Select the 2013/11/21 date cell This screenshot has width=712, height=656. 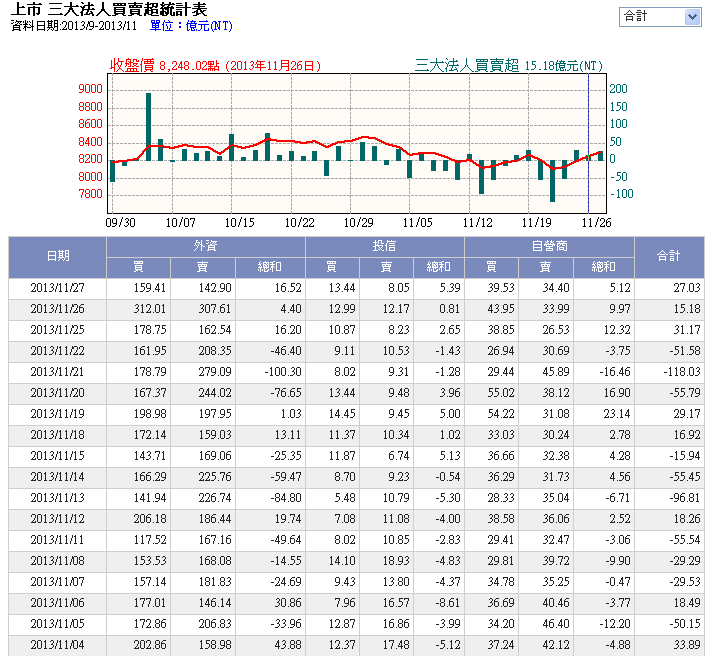click(x=58, y=372)
